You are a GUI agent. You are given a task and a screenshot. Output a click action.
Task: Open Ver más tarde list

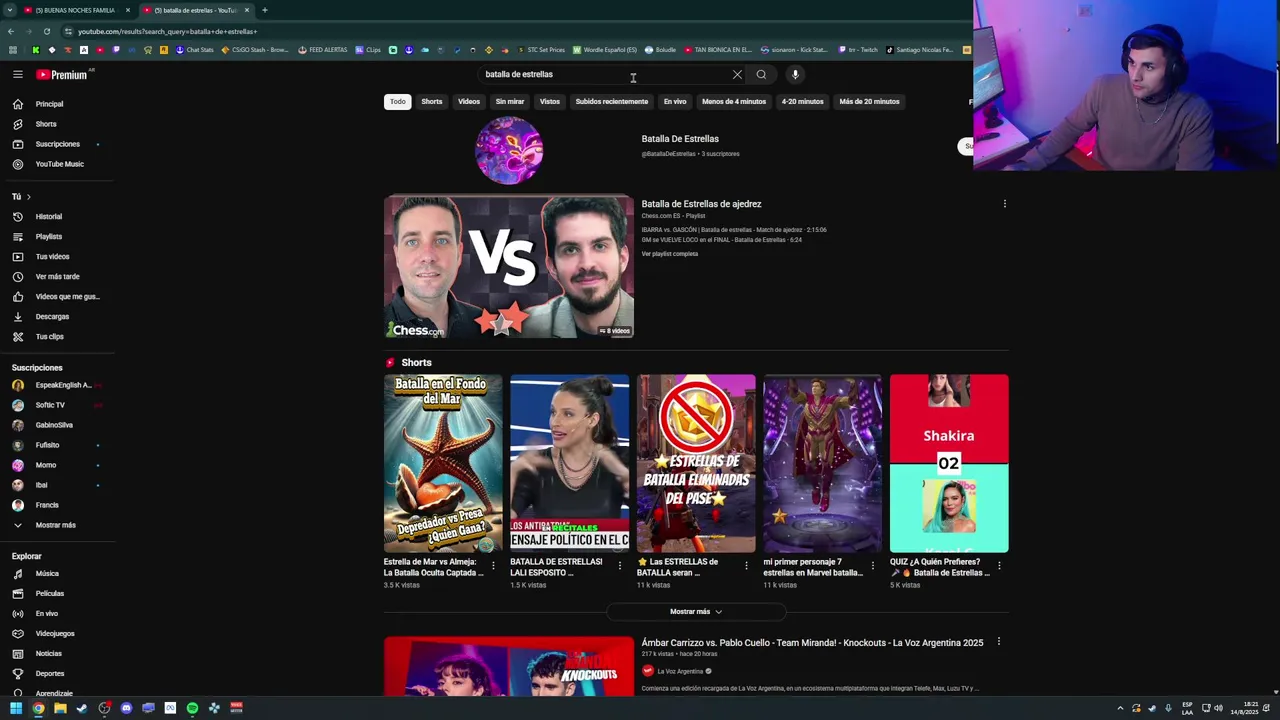click(57, 277)
